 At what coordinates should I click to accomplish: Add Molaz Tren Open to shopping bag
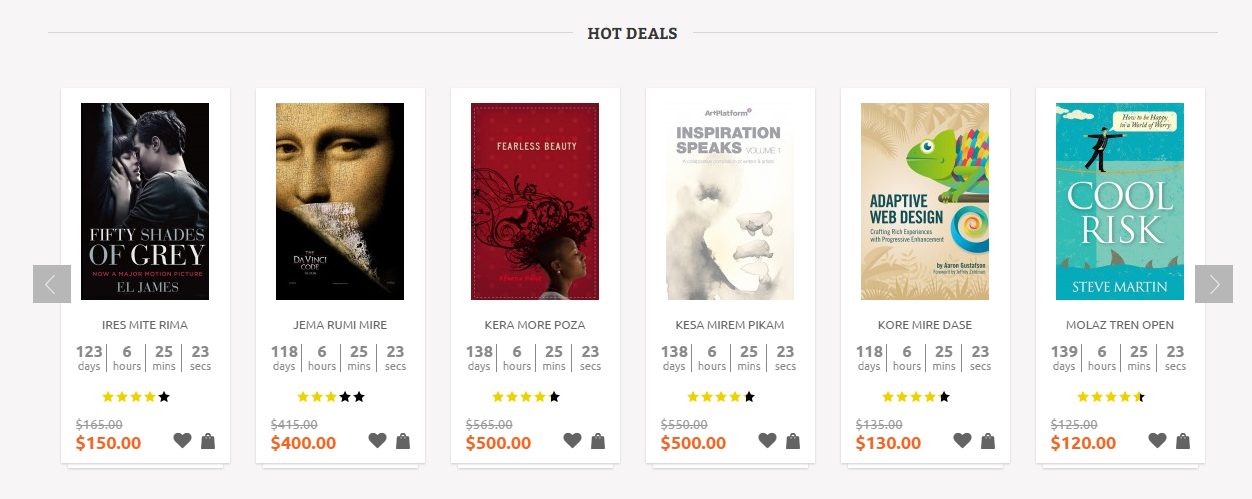[1183, 440]
